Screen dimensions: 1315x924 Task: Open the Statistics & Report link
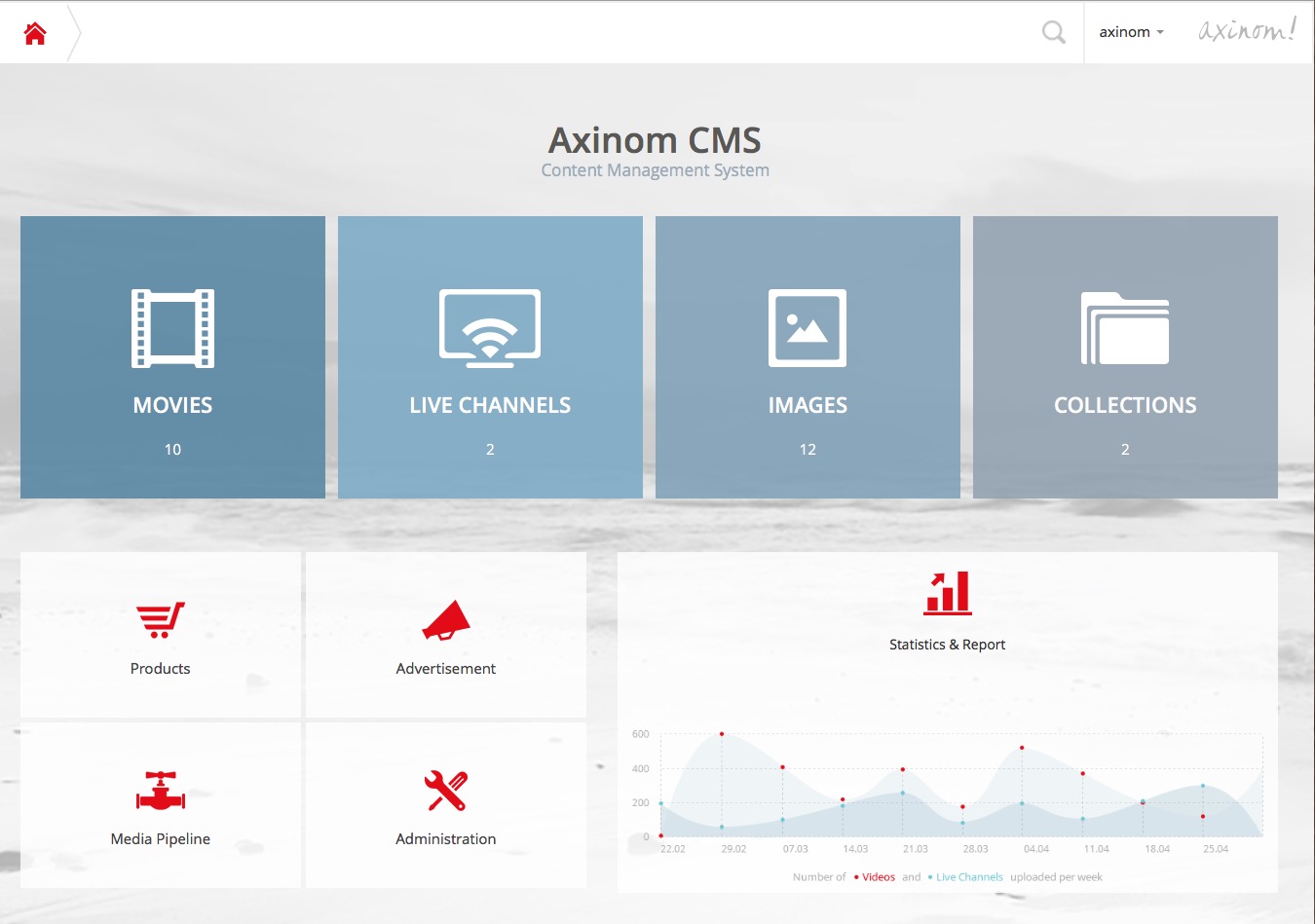947,645
